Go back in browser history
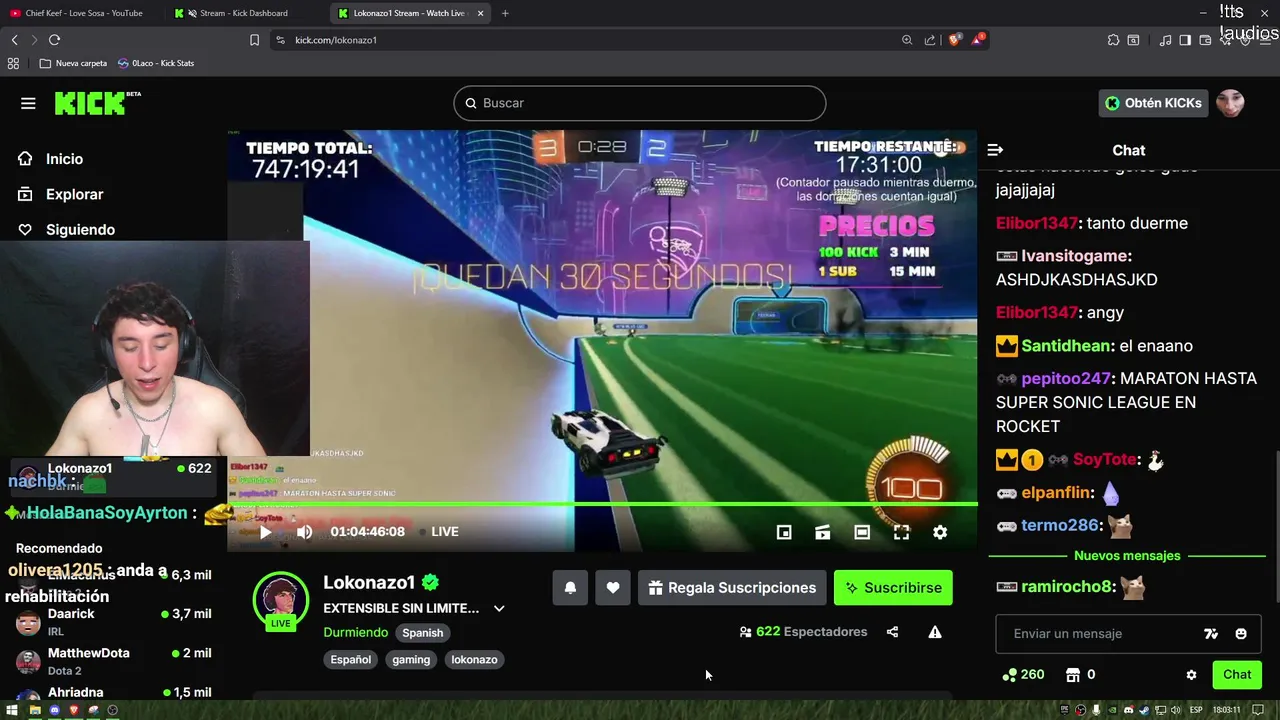 [x=14, y=40]
